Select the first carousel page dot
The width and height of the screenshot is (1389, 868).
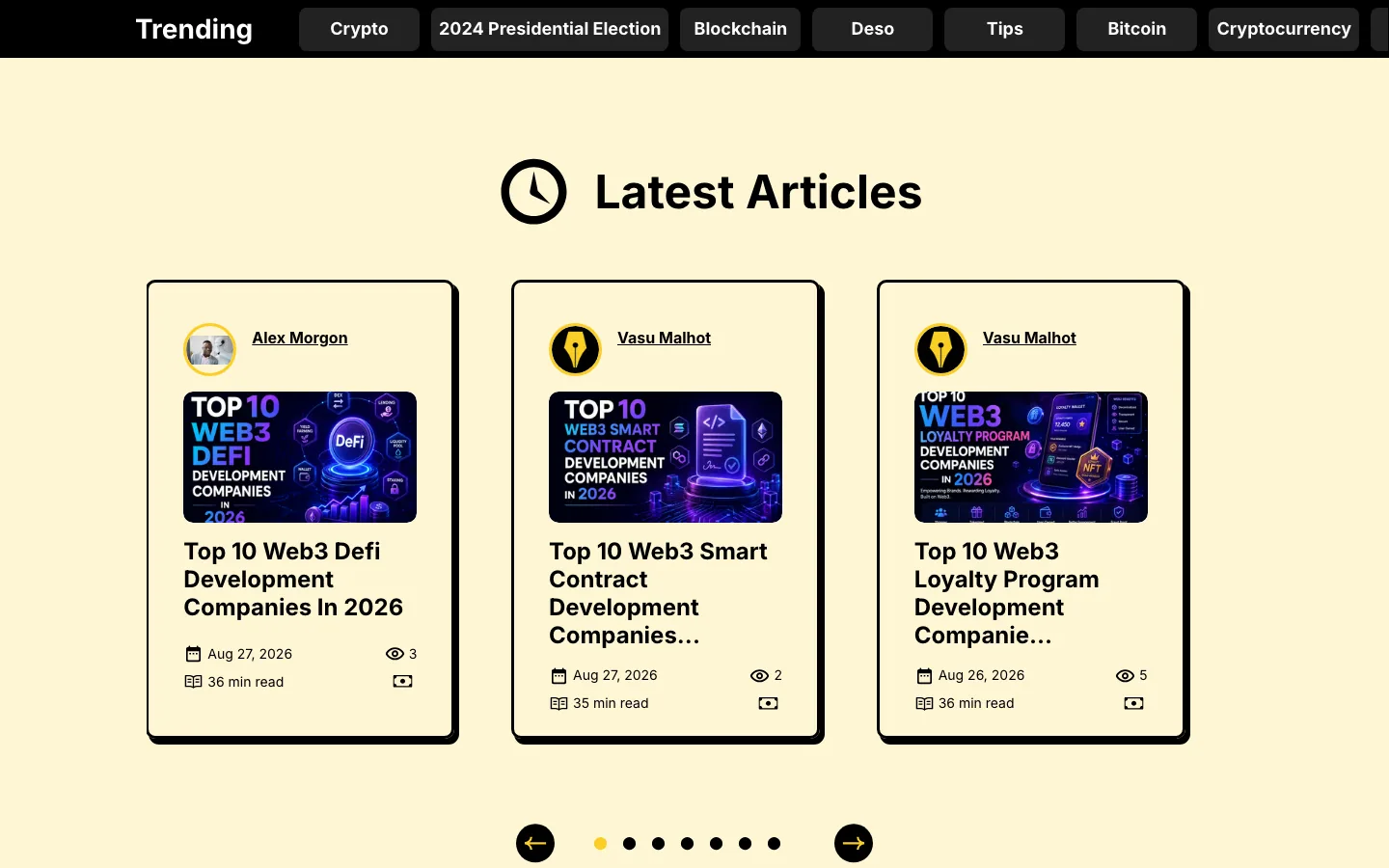pos(600,843)
